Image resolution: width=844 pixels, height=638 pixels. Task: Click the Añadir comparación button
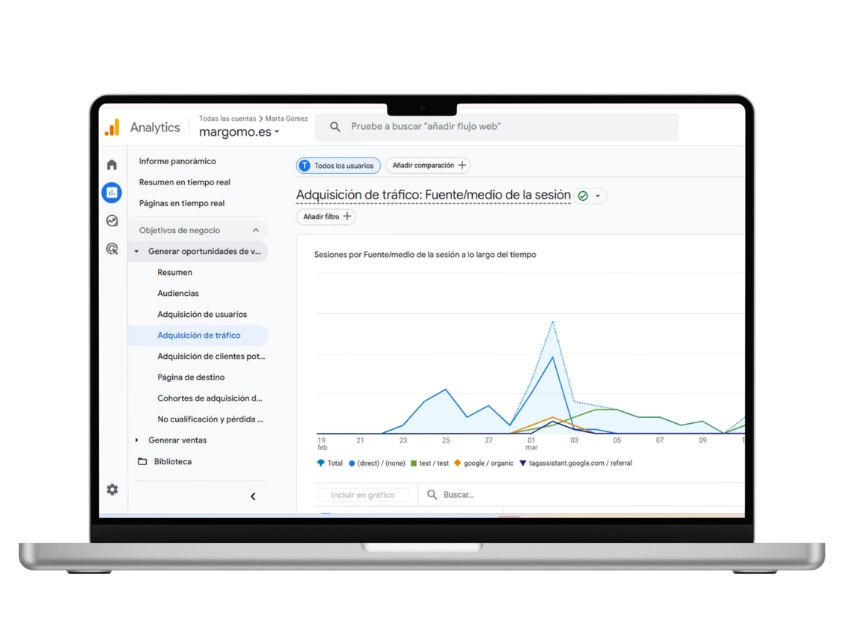428,165
